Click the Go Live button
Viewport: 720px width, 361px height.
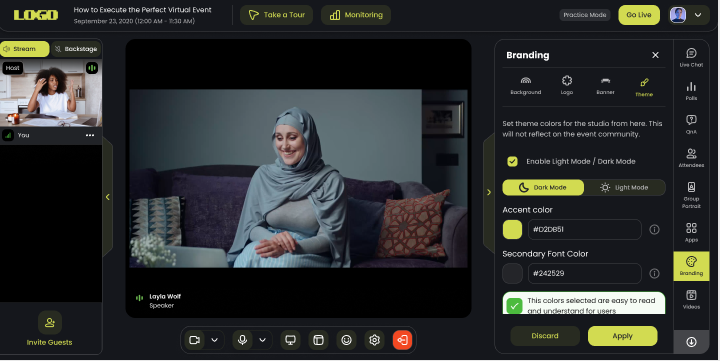(639, 15)
